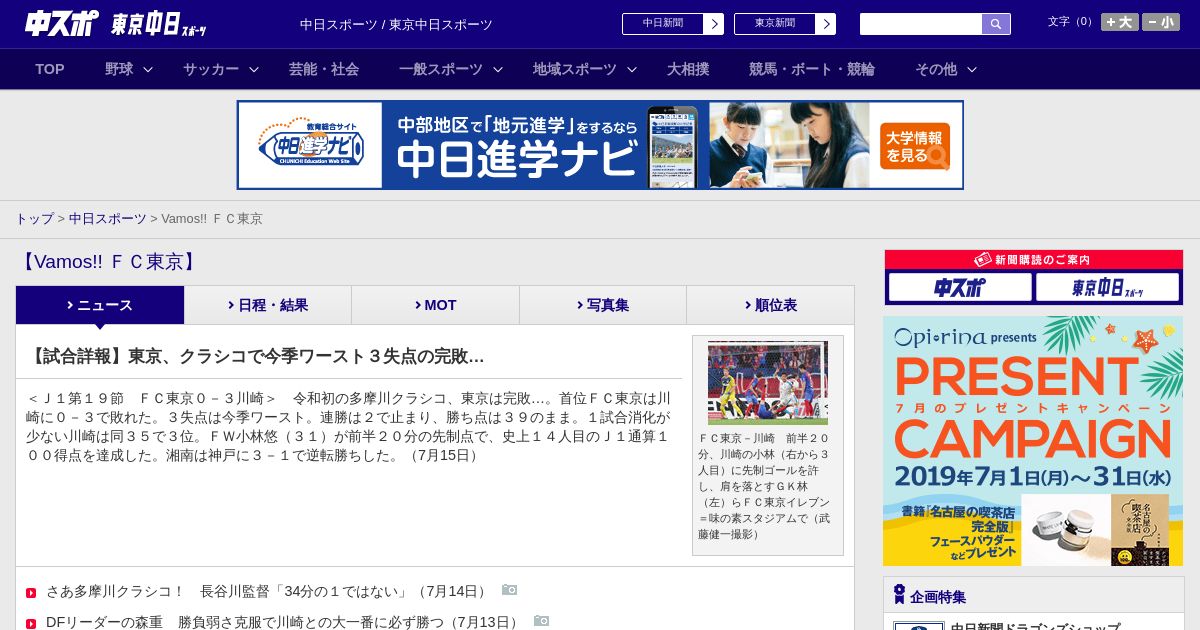Click the 【Vamos!! FC東京】 page heading
Image resolution: width=1200 pixels, height=630 pixels.
point(108,262)
